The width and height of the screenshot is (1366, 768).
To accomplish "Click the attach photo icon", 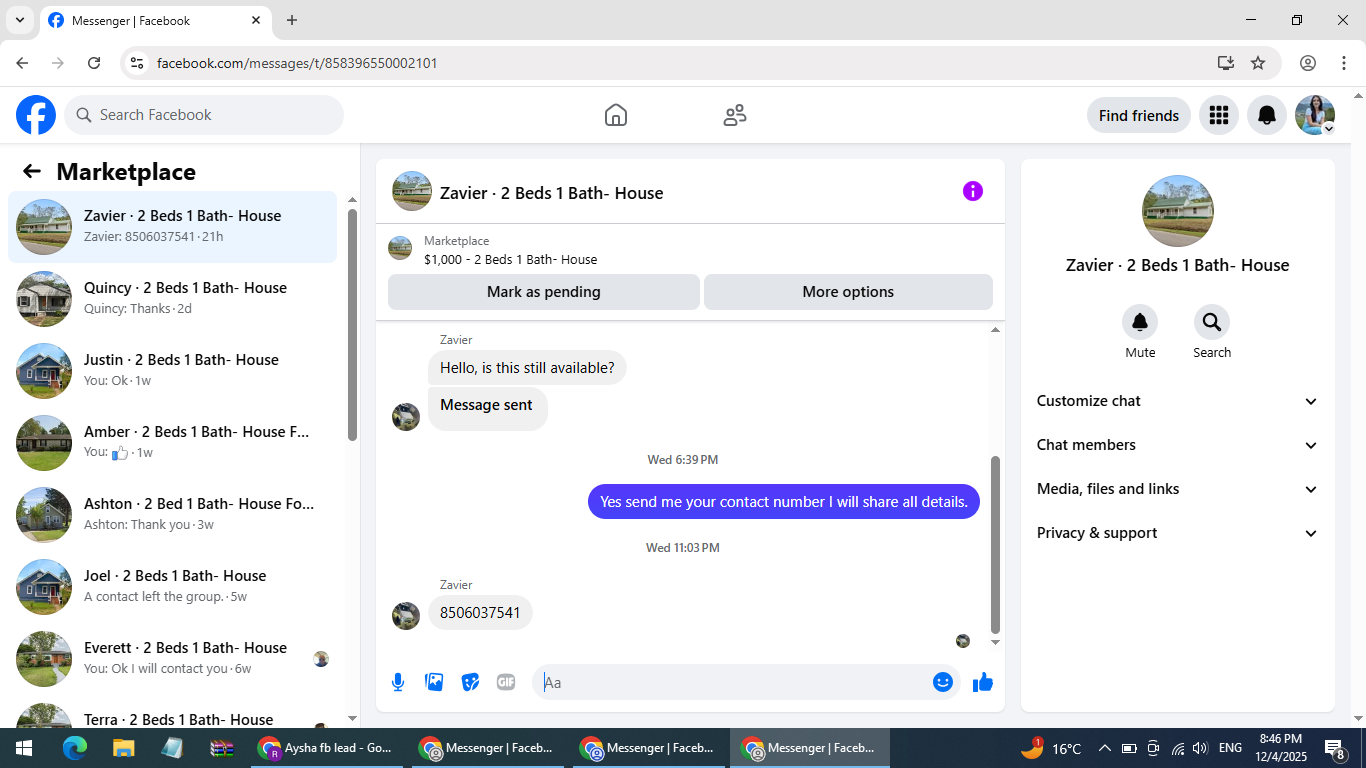I will tap(434, 682).
